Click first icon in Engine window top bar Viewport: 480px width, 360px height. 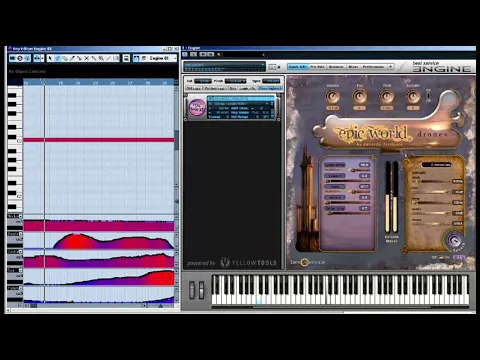(185, 54)
